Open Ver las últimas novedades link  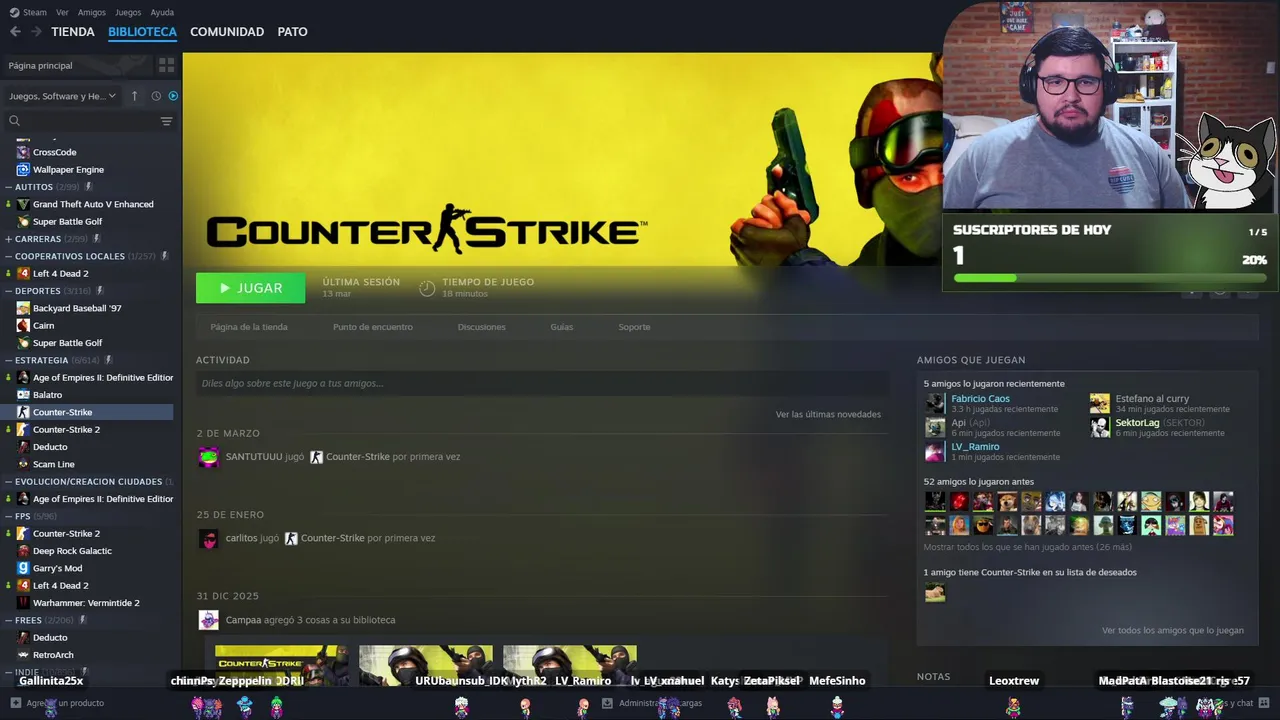click(x=828, y=414)
